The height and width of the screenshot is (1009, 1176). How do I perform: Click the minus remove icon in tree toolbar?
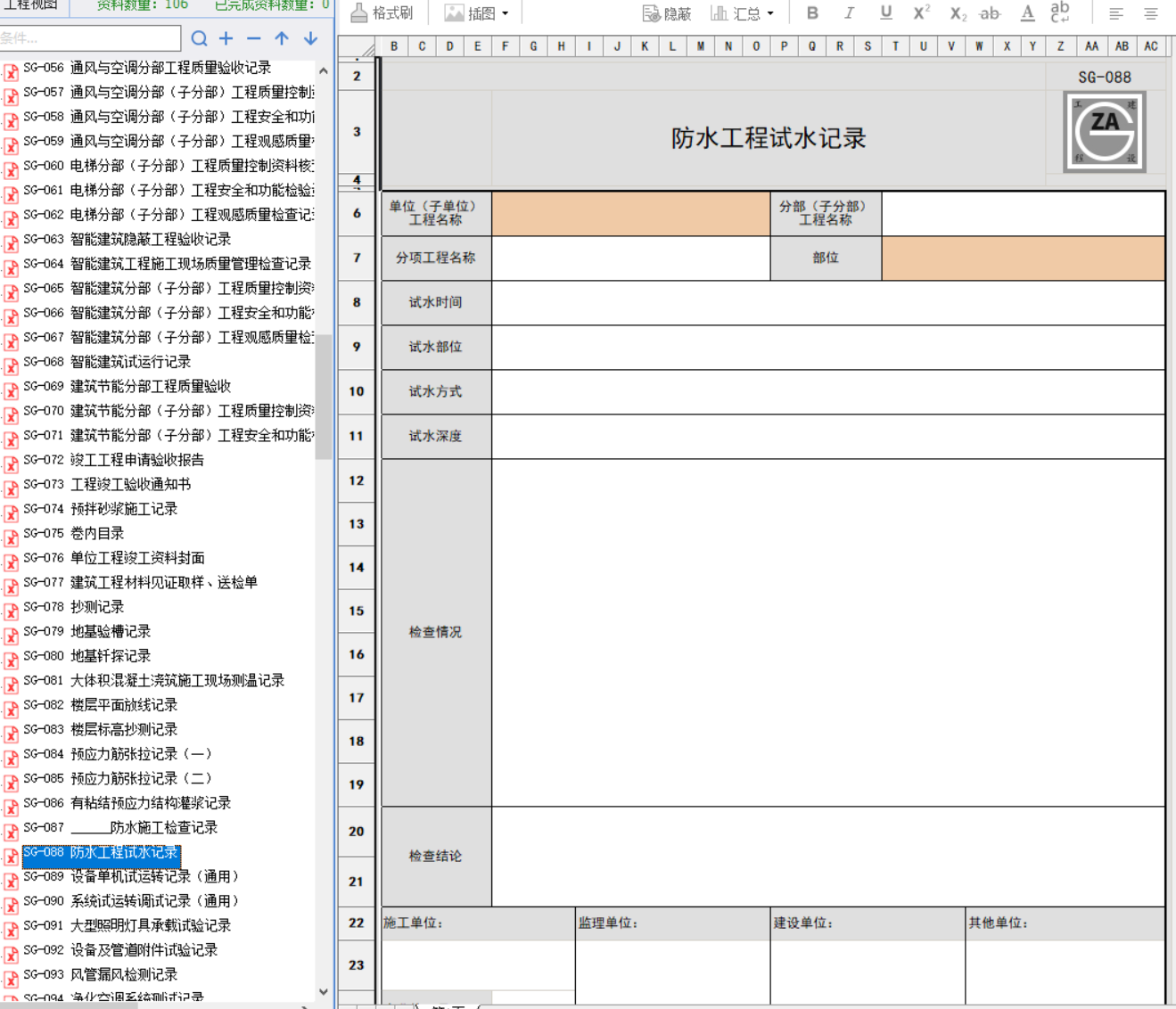(254, 38)
